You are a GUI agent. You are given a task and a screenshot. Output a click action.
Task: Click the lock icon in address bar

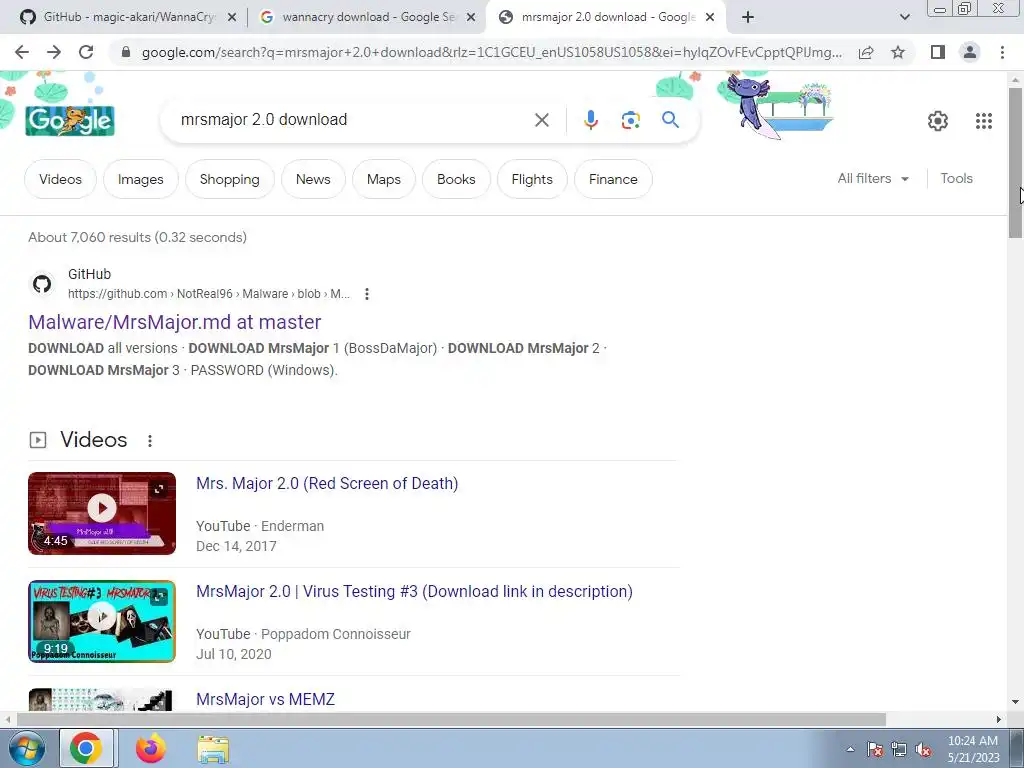click(126, 52)
